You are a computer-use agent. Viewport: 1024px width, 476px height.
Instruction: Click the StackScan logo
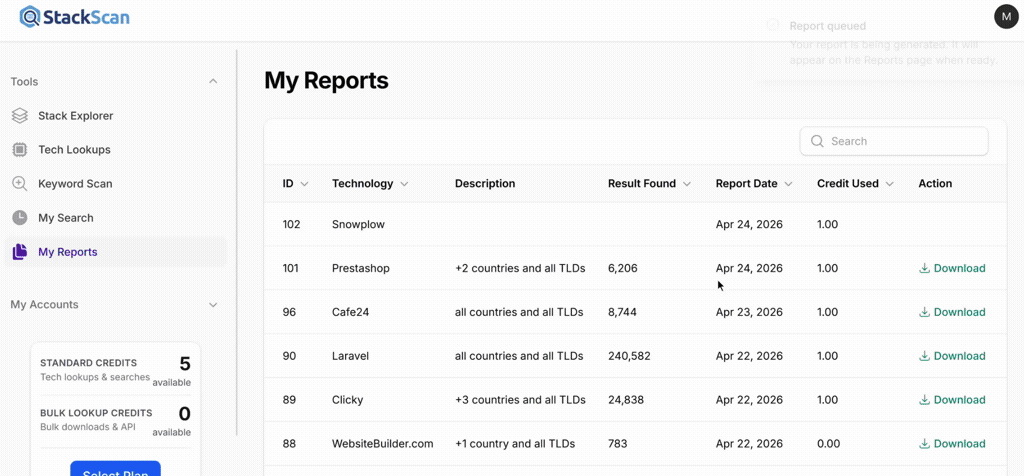[x=74, y=16]
